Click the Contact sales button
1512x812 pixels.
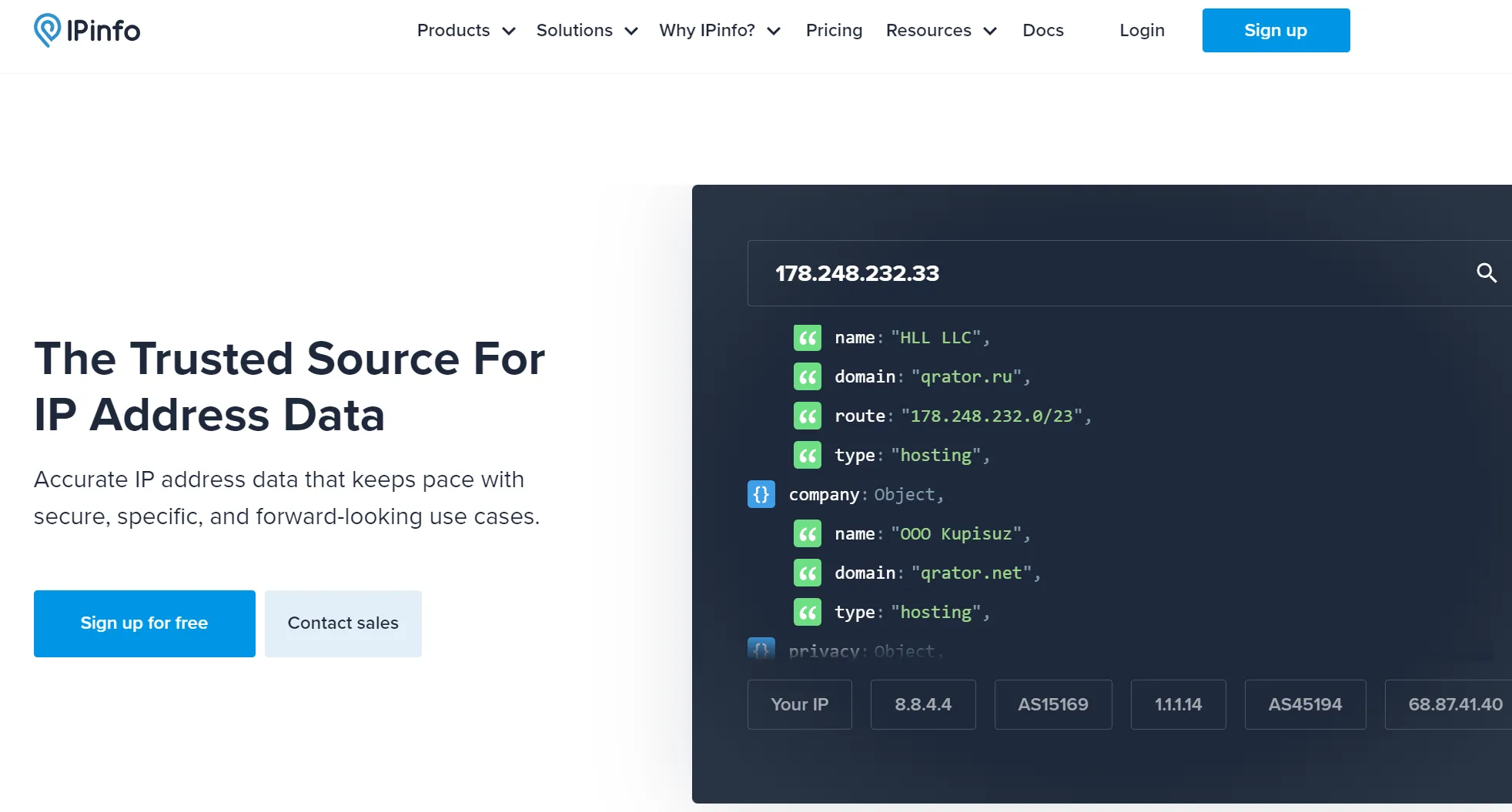(343, 623)
